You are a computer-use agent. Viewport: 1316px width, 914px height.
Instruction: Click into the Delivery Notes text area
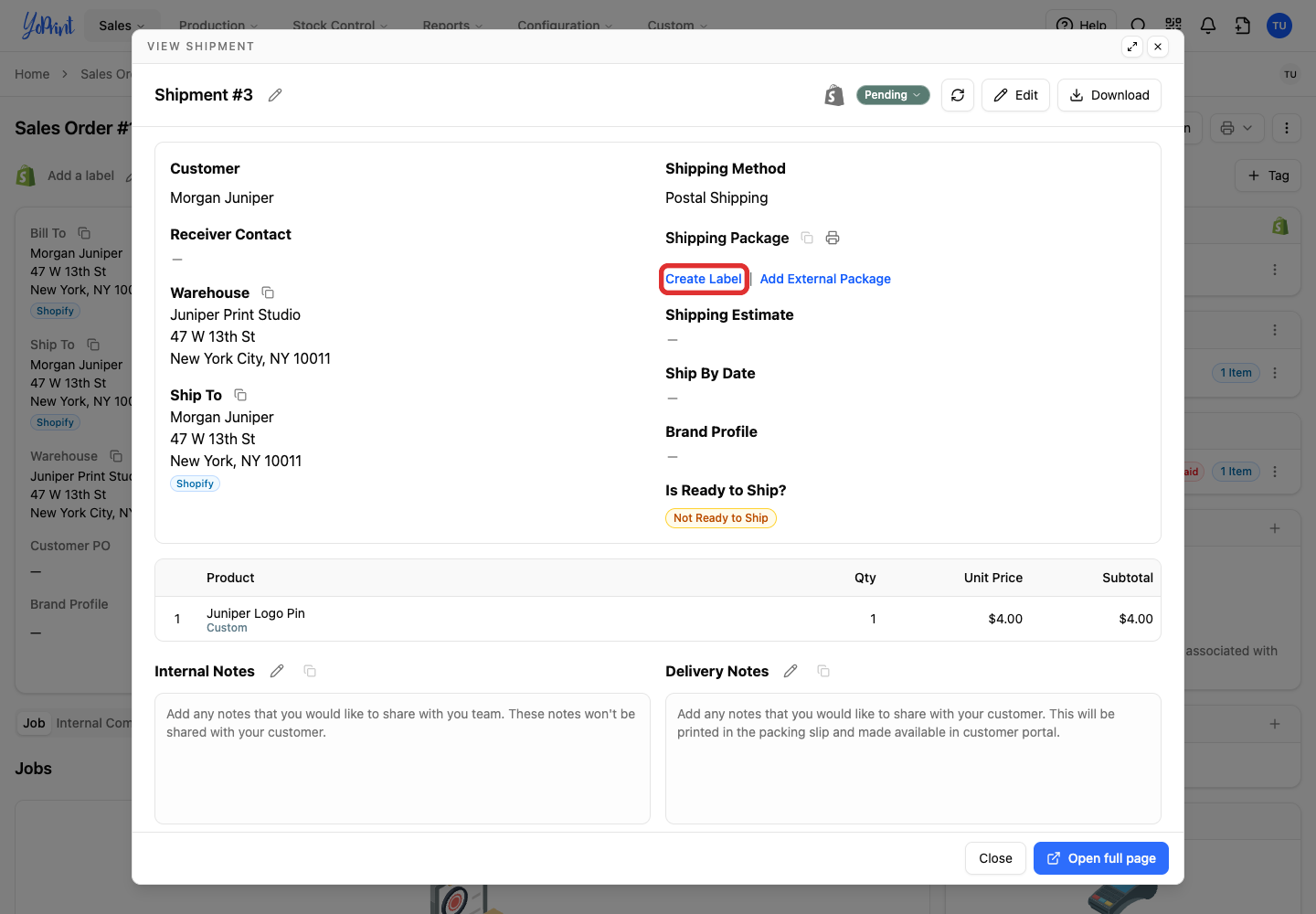913,759
